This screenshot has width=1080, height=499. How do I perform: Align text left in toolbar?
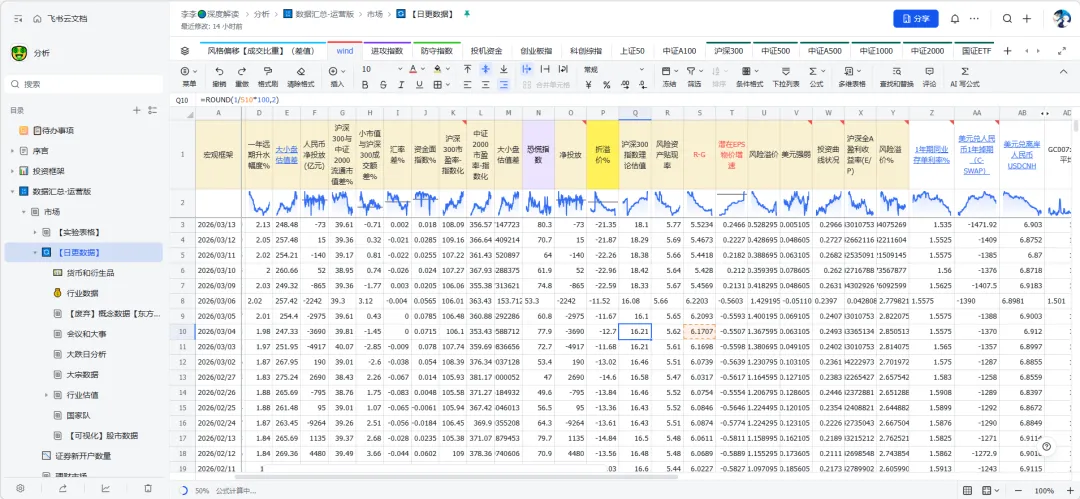(468, 85)
